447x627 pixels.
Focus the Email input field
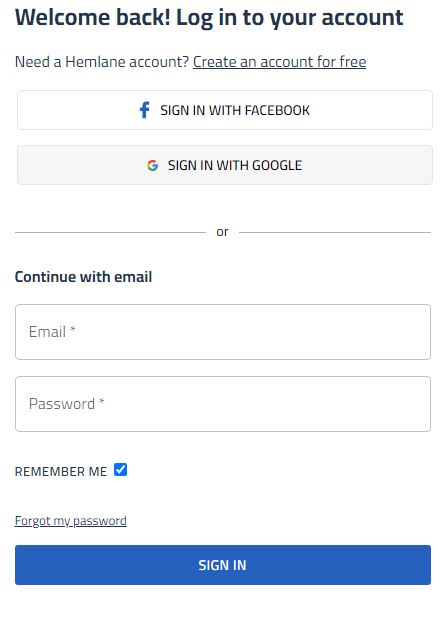coord(223,332)
